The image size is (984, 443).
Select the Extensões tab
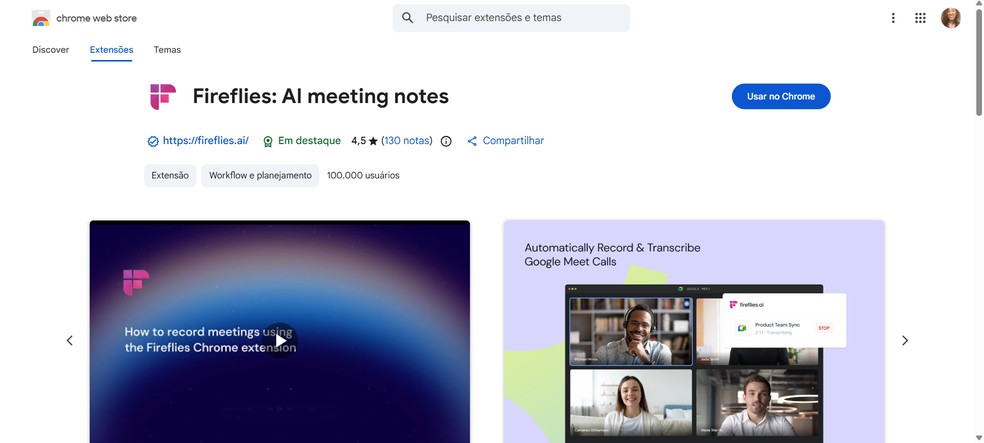click(112, 50)
